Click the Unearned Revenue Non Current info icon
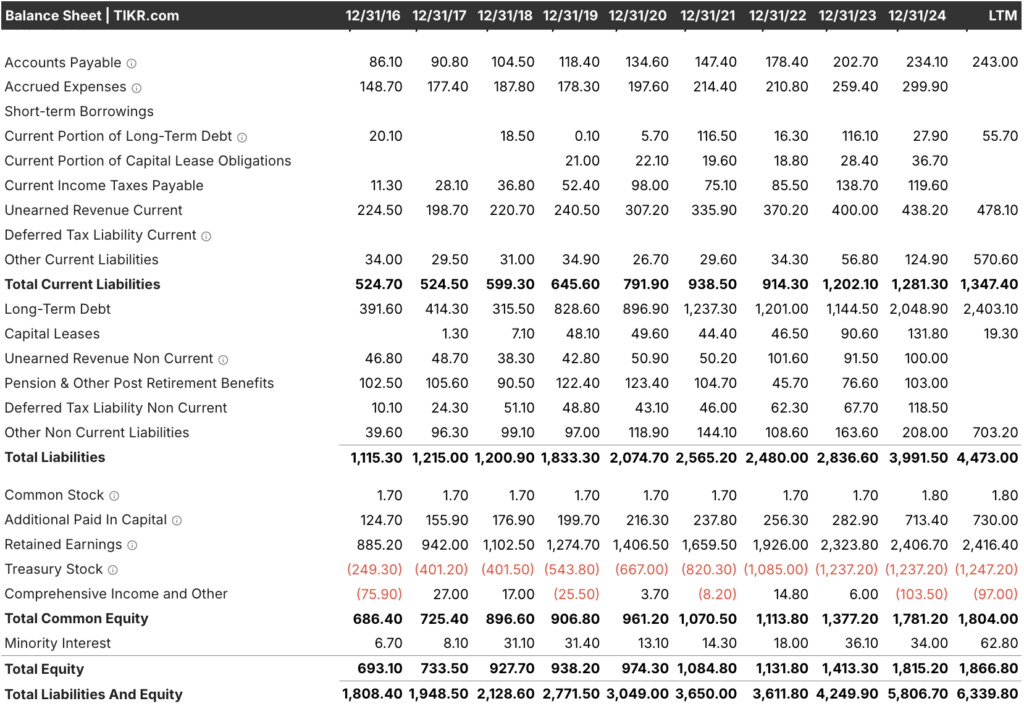The height and width of the screenshot is (714, 1024). (x=223, y=359)
